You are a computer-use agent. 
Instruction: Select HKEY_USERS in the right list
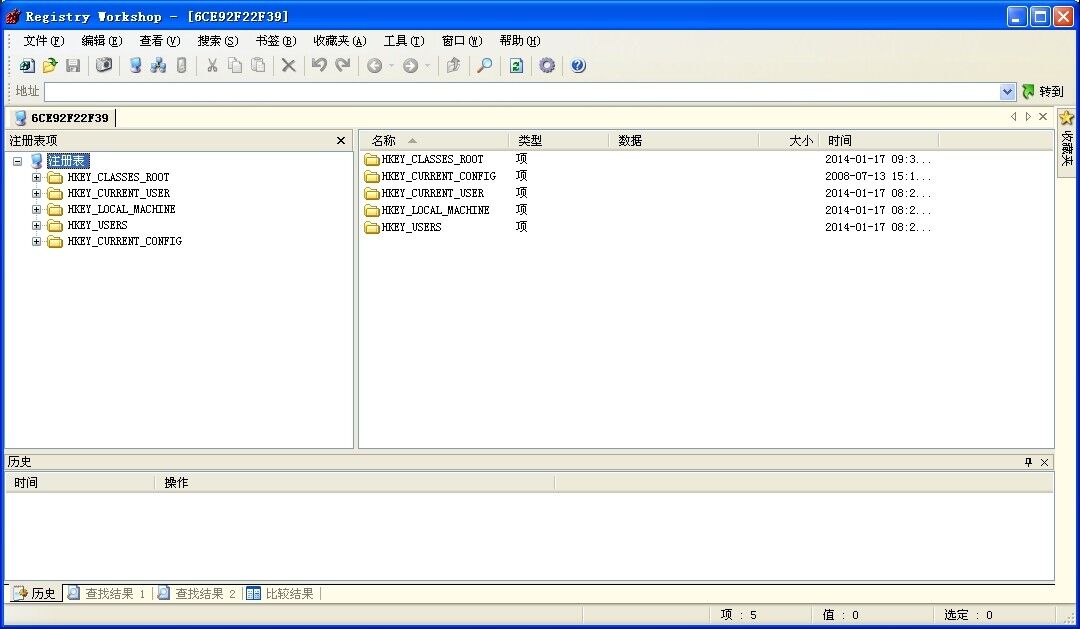point(411,227)
